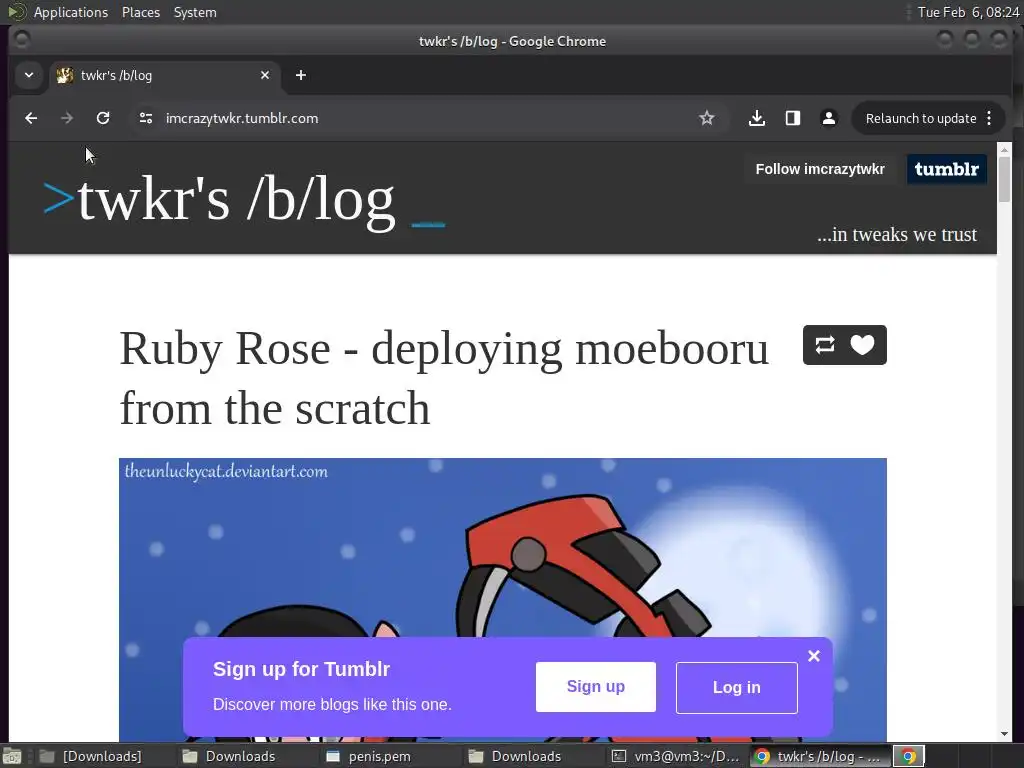The image size is (1024, 768).
Task: Reblog the Ruby Rose post
Action: pos(825,345)
